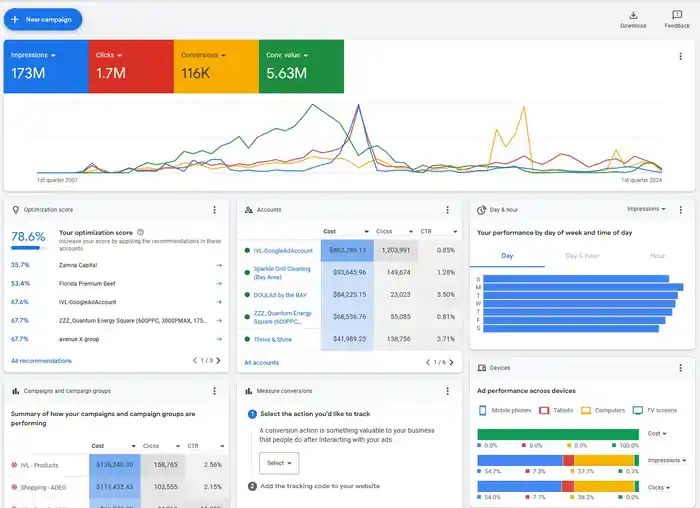Click the Monday impressions bar
This screenshot has height=508, width=700.
(x=583, y=287)
